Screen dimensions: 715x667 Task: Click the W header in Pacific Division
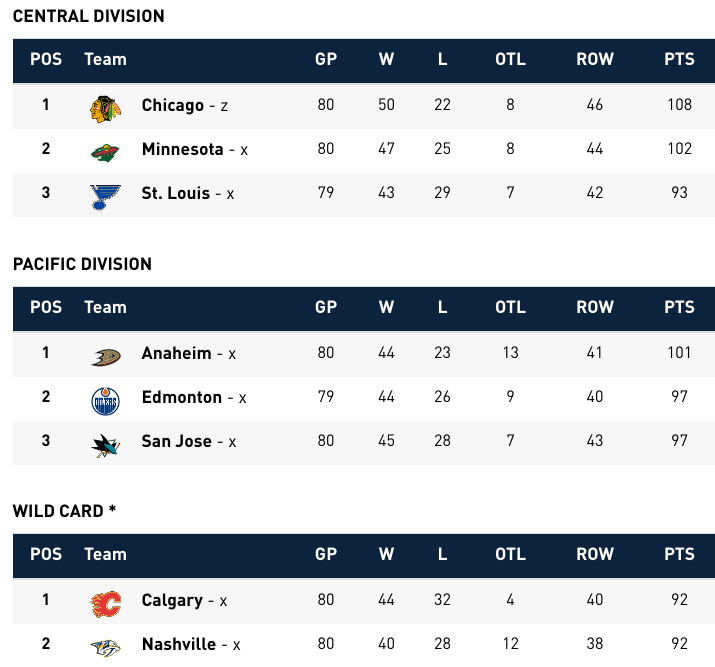386,308
